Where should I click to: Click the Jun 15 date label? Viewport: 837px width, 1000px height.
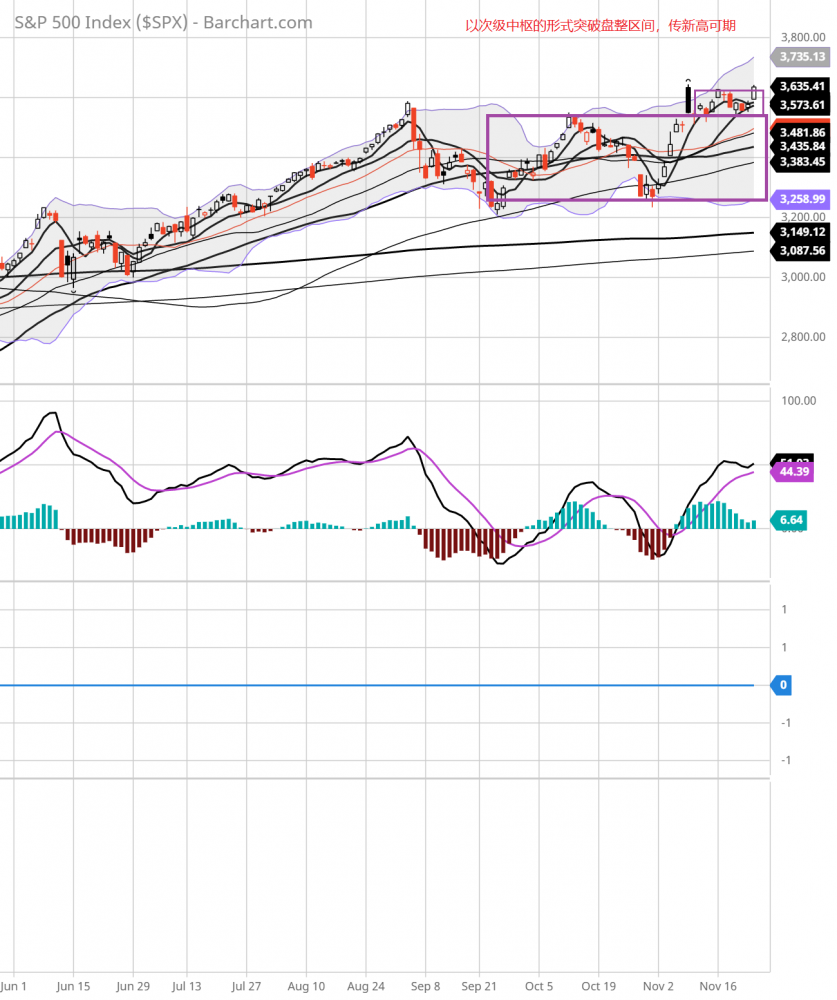[x=73, y=986]
